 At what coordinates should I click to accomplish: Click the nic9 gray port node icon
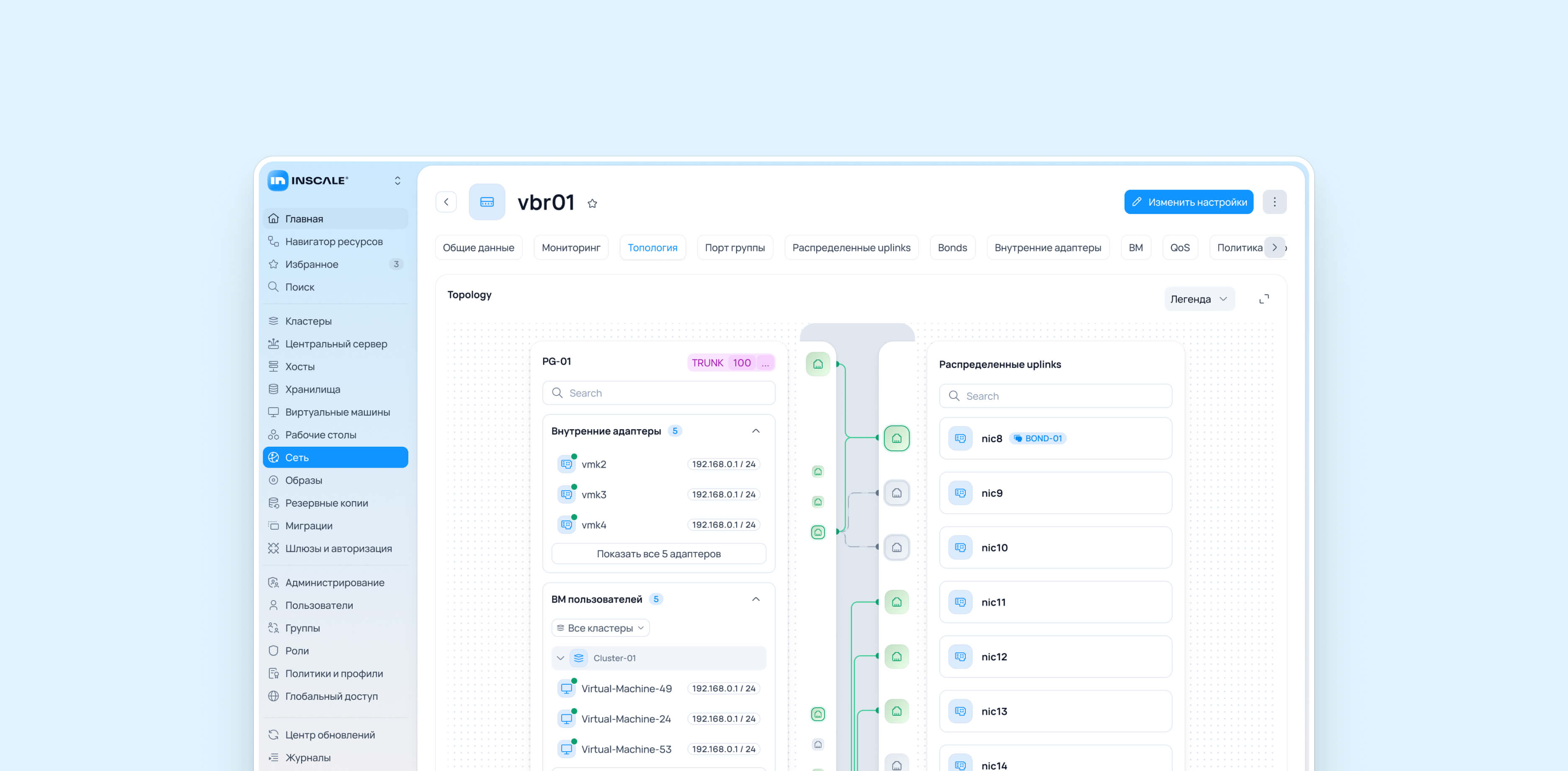pos(897,493)
